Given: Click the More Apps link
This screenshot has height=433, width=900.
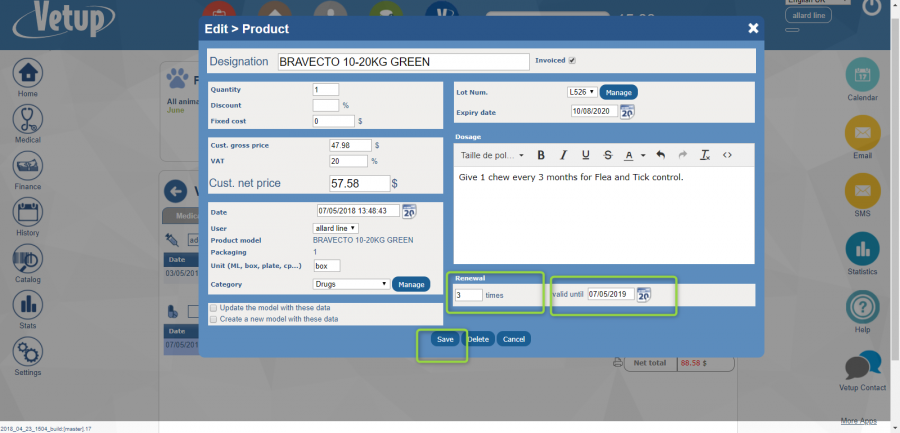Looking at the screenshot, I should tap(858, 421).
